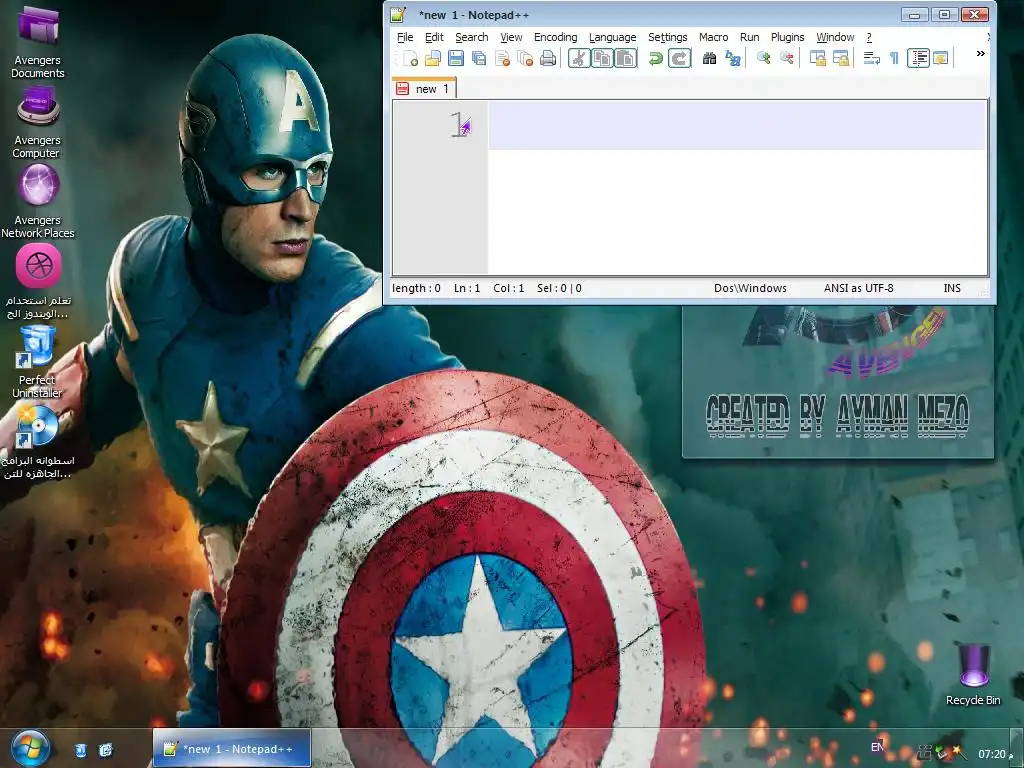Click the Print toolbar icon
Viewport: 1024px width, 768px height.
[x=548, y=59]
